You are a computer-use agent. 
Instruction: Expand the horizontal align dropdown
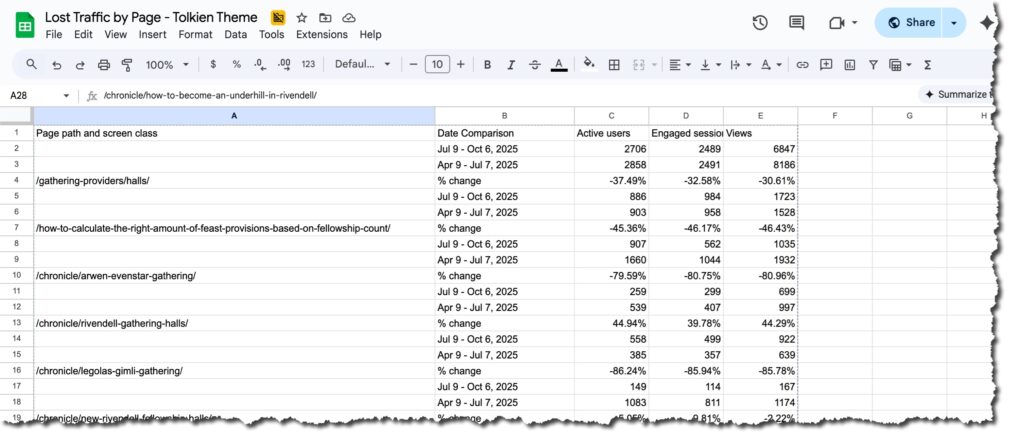click(679, 64)
